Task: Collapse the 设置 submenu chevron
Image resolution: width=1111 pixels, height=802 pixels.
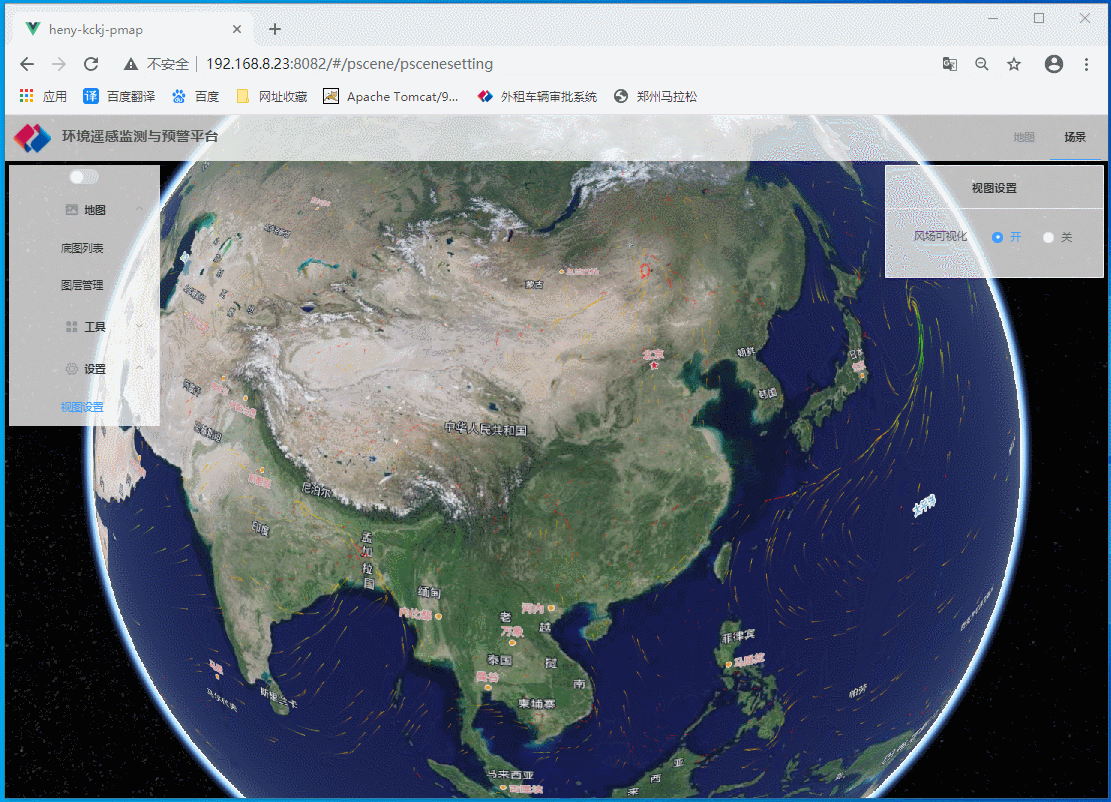Action: coord(140,368)
